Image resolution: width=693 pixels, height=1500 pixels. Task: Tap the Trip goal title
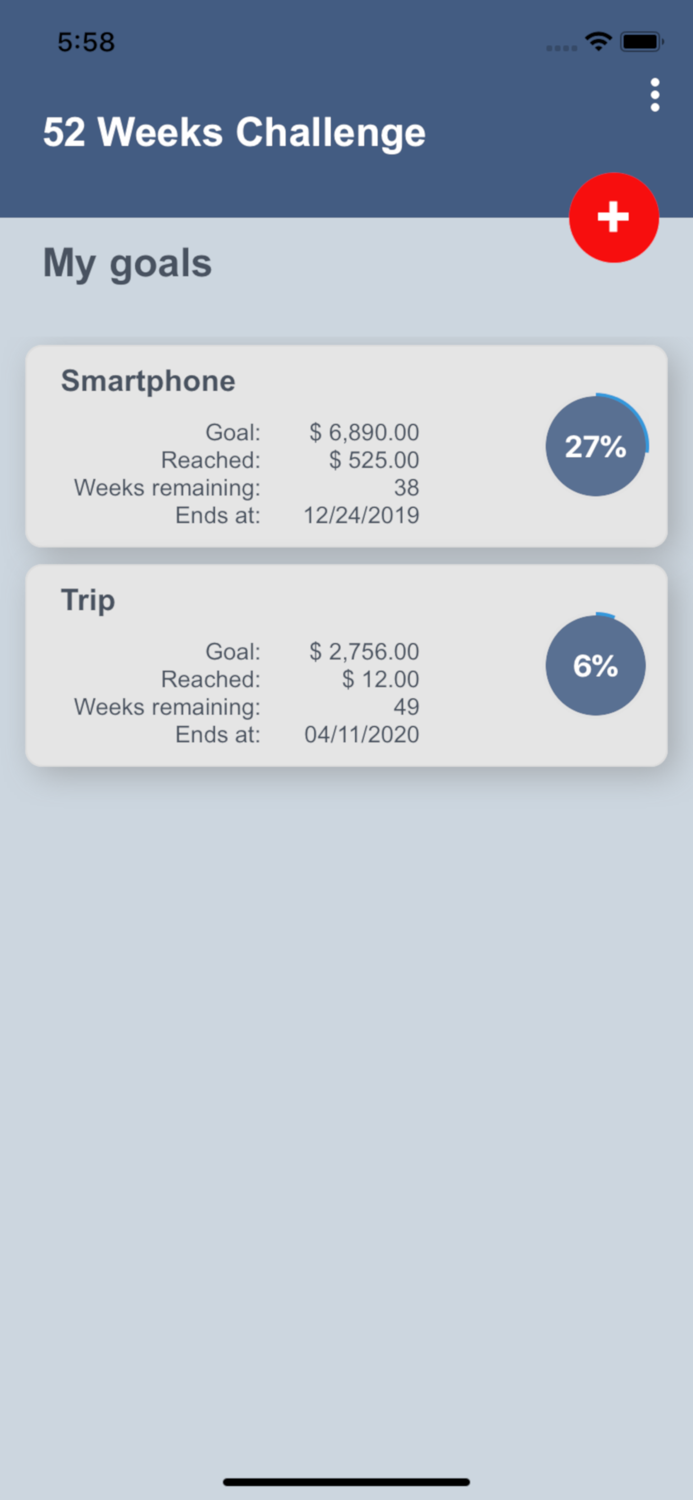[87, 601]
